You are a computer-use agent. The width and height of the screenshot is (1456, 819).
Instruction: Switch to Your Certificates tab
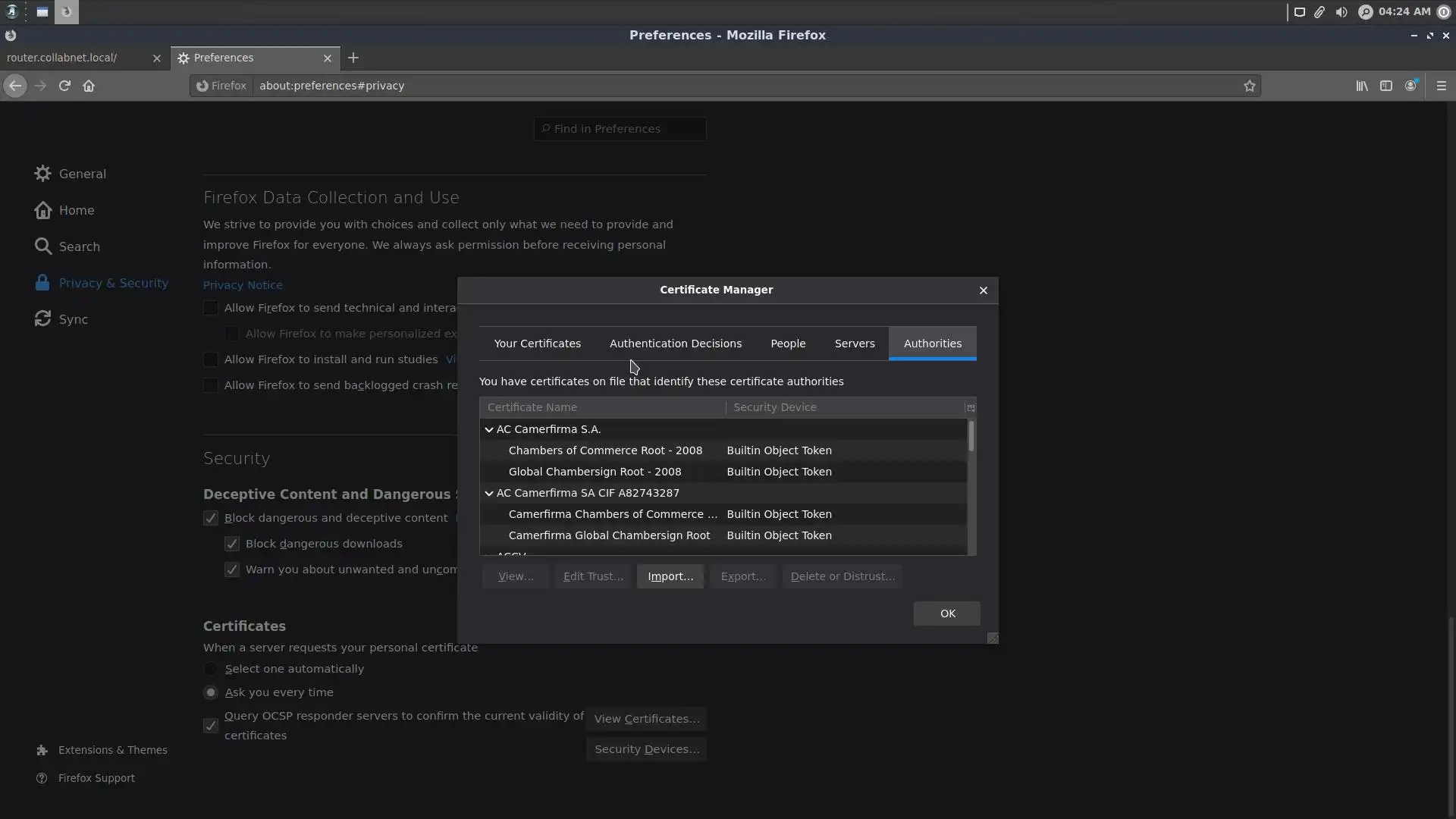pyautogui.click(x=537, y=344)
